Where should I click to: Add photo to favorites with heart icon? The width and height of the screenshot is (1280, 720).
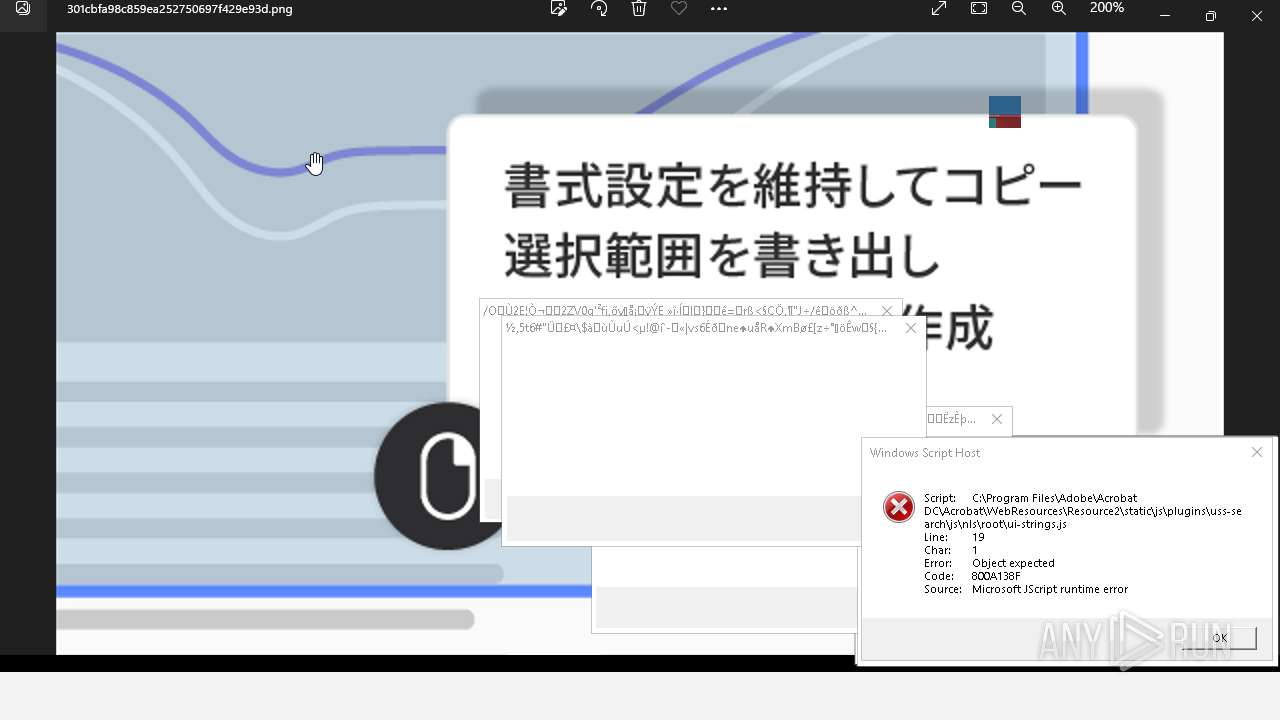tap(679, 9)
